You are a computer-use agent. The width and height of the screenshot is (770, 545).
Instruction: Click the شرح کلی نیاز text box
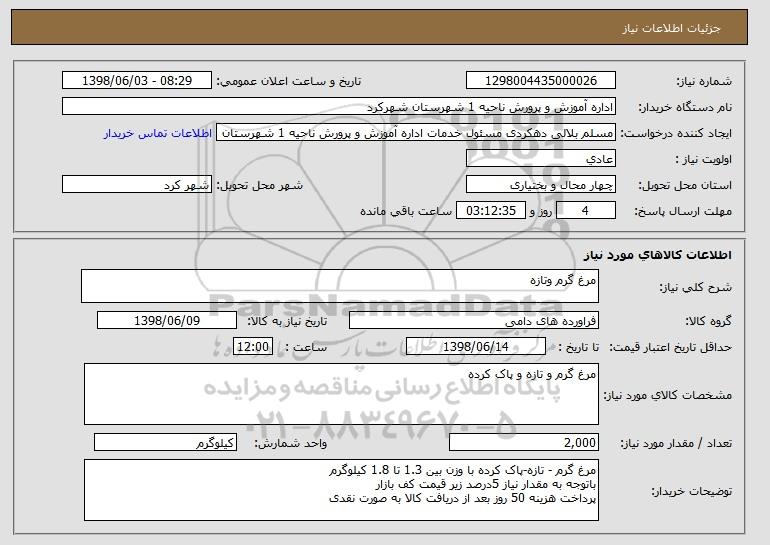(x=340, y=286)
